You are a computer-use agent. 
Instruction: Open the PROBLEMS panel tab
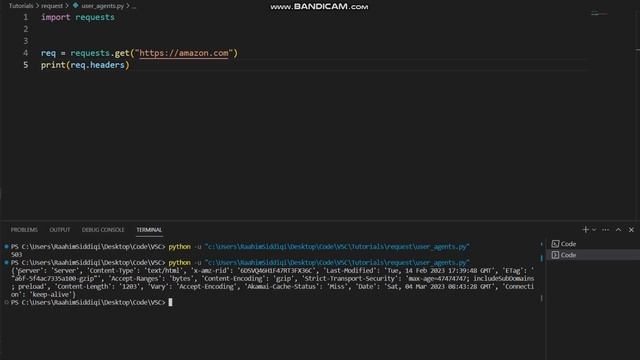point(24,230)
